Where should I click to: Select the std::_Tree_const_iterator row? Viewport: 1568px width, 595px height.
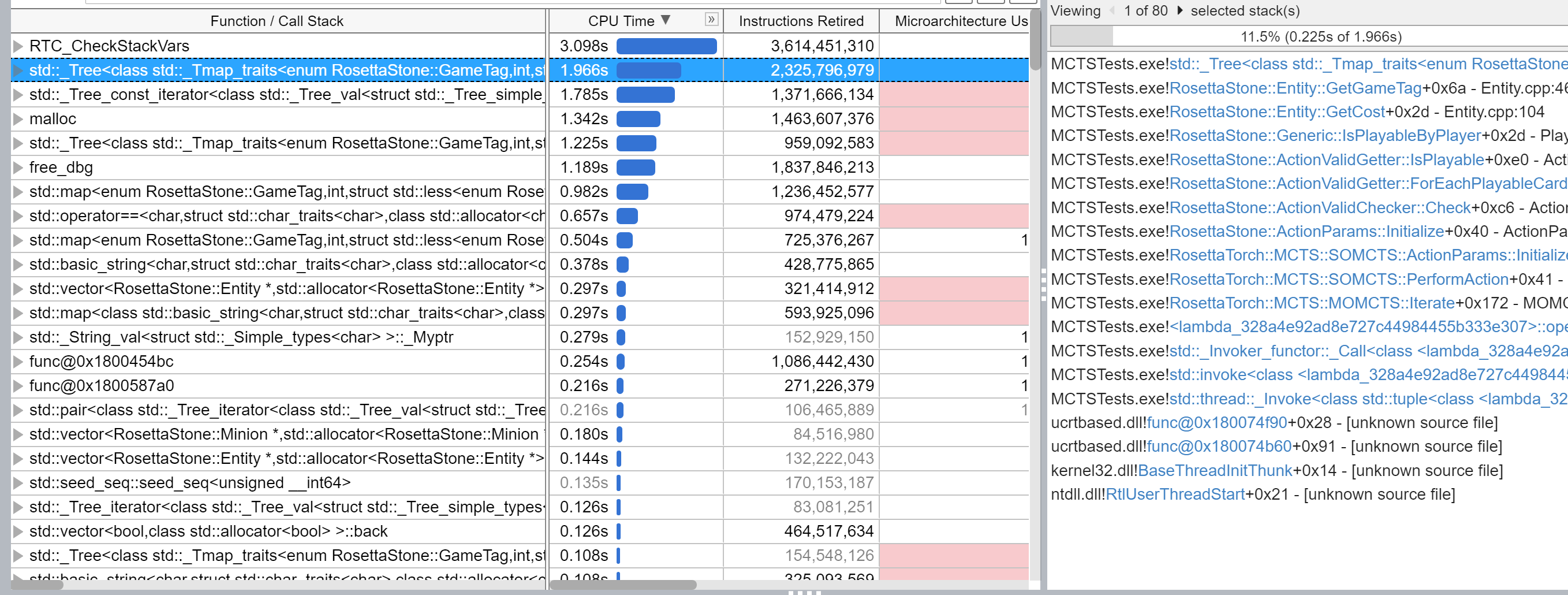(277, 94)
